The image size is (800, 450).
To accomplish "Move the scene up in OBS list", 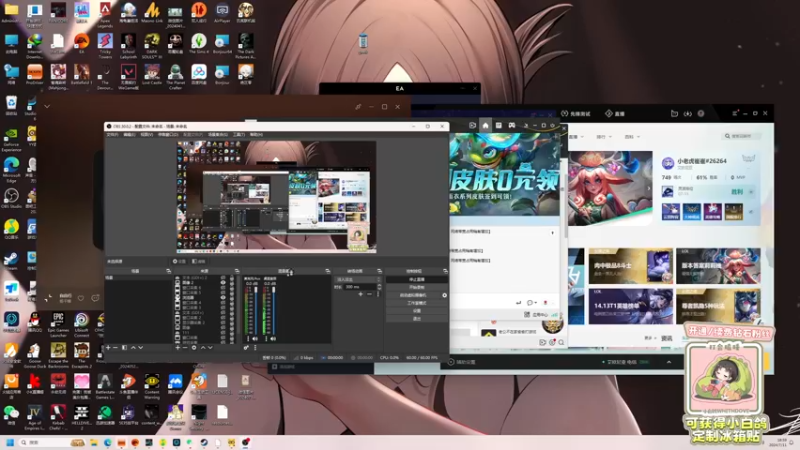I will click(x=133, y=347).
